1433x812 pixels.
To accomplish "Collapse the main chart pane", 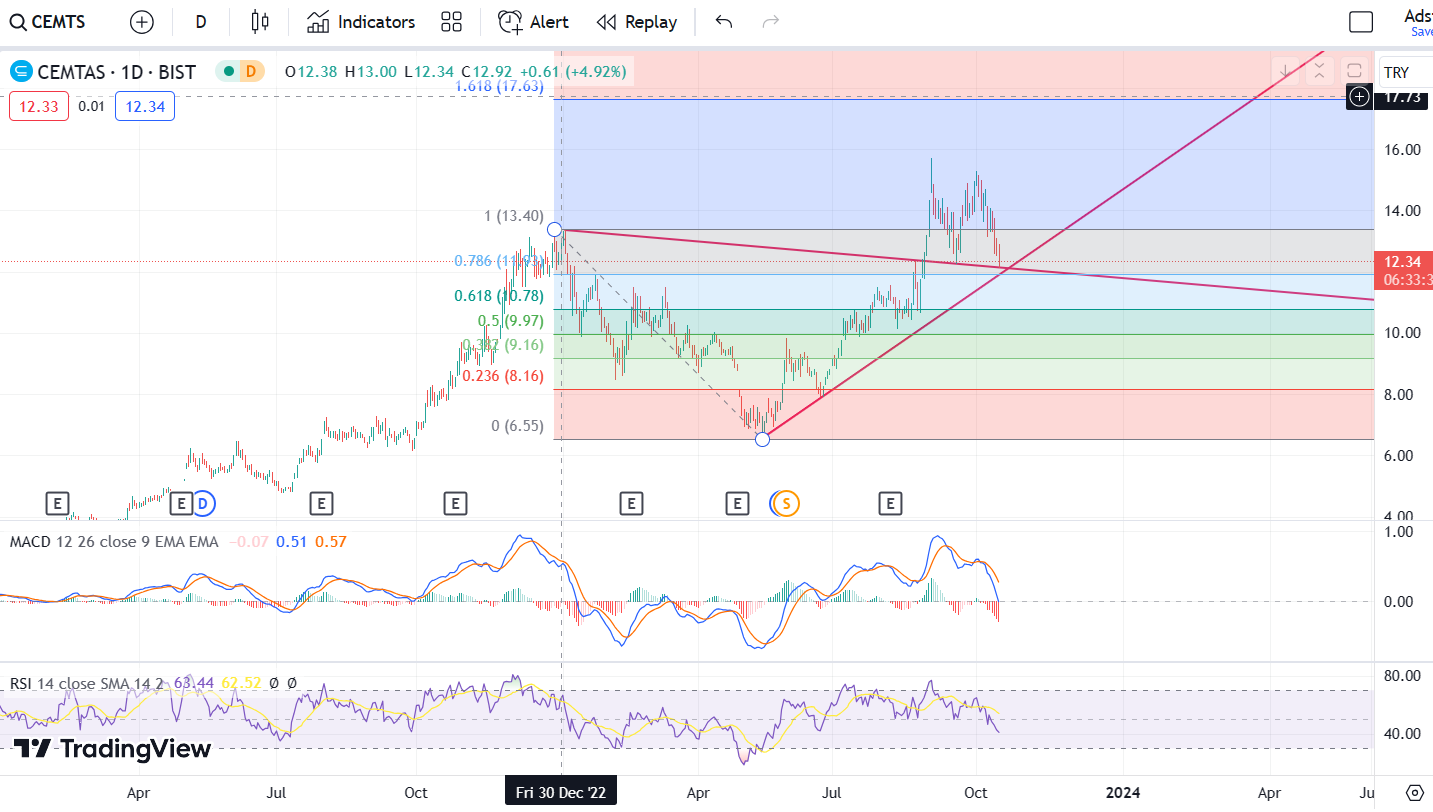I will (x=1319, y=70).
